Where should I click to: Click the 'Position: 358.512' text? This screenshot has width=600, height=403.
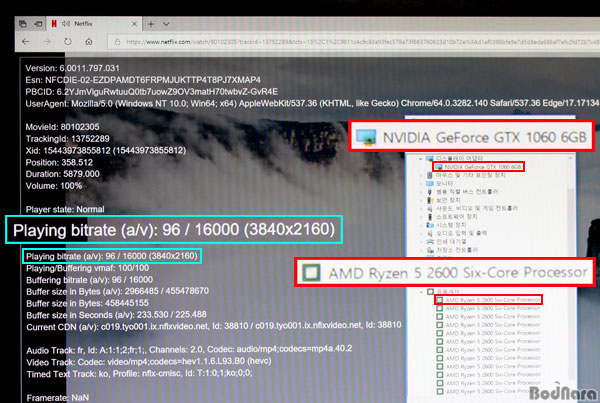pyautogui.click(x=59, y=162)
